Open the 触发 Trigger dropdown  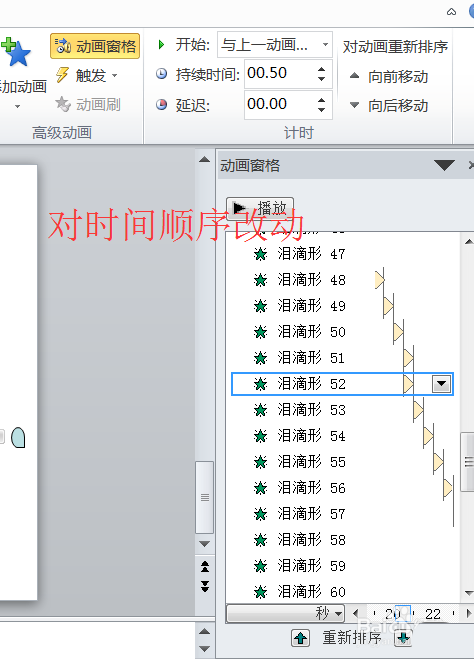(86, 76)
